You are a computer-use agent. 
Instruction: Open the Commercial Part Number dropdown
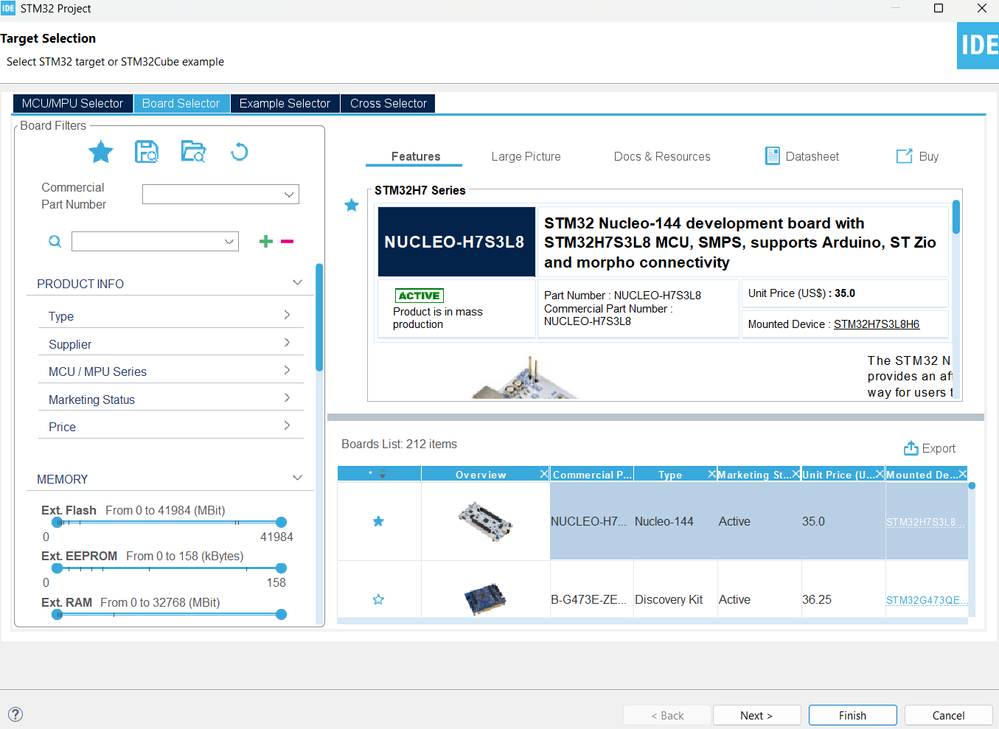[289, 194]
